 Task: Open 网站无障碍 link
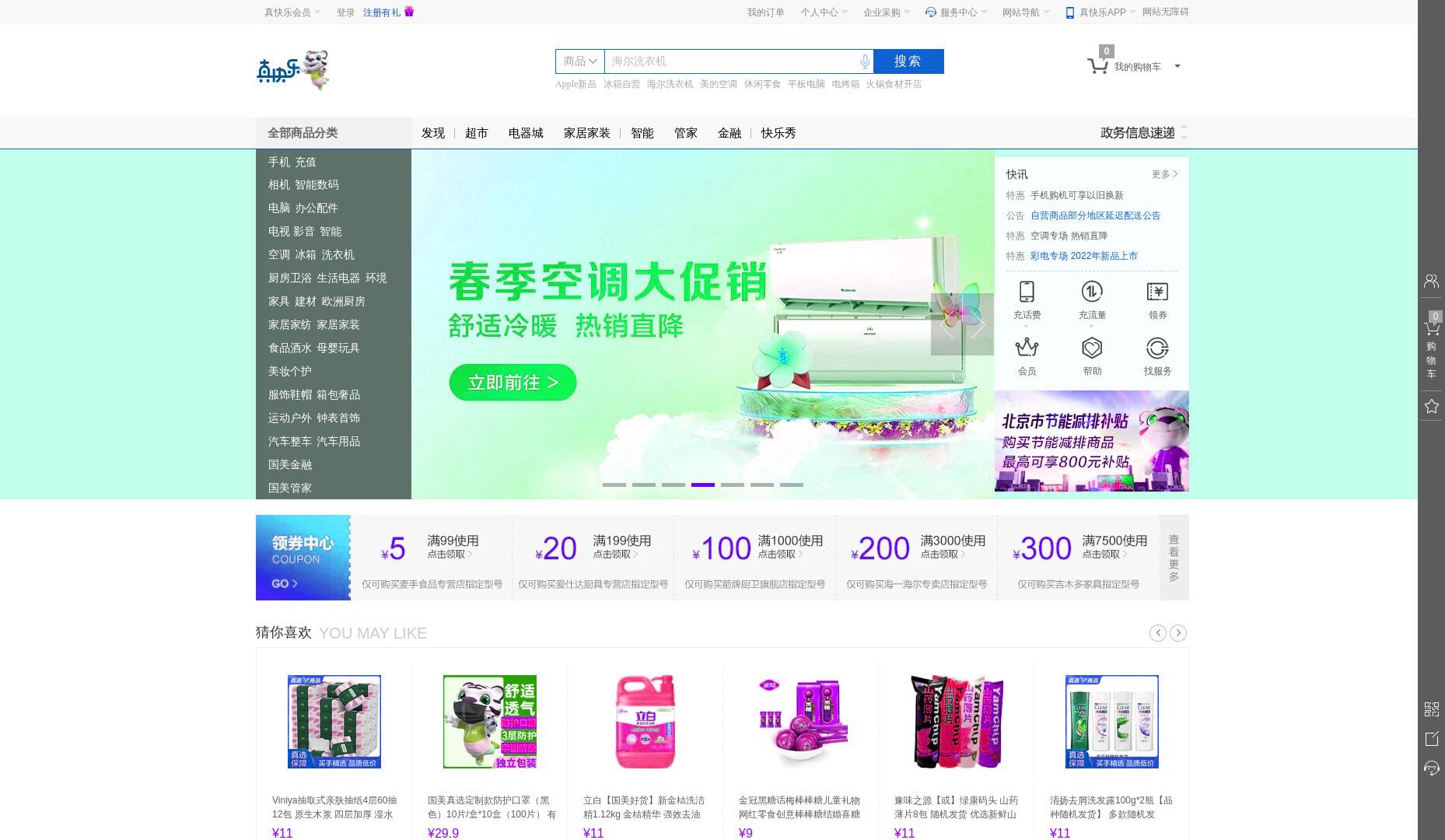click(x=1165, y=12)
